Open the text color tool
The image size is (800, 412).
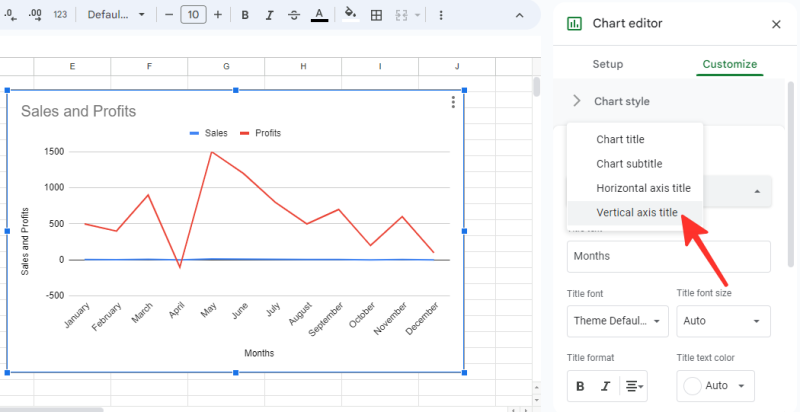[x=319, y=15]
